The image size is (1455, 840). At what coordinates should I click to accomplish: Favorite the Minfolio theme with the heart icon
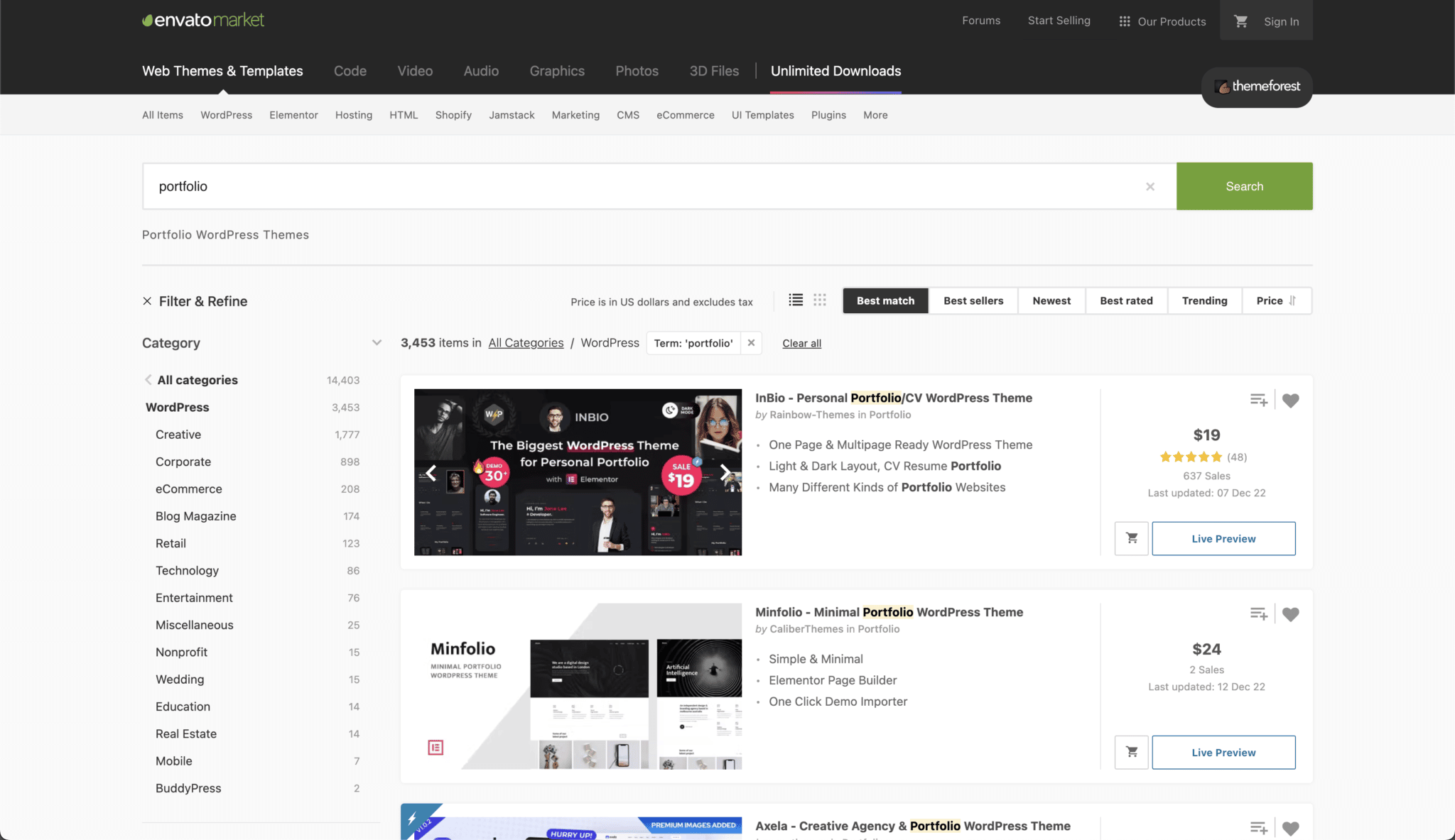1291,613
